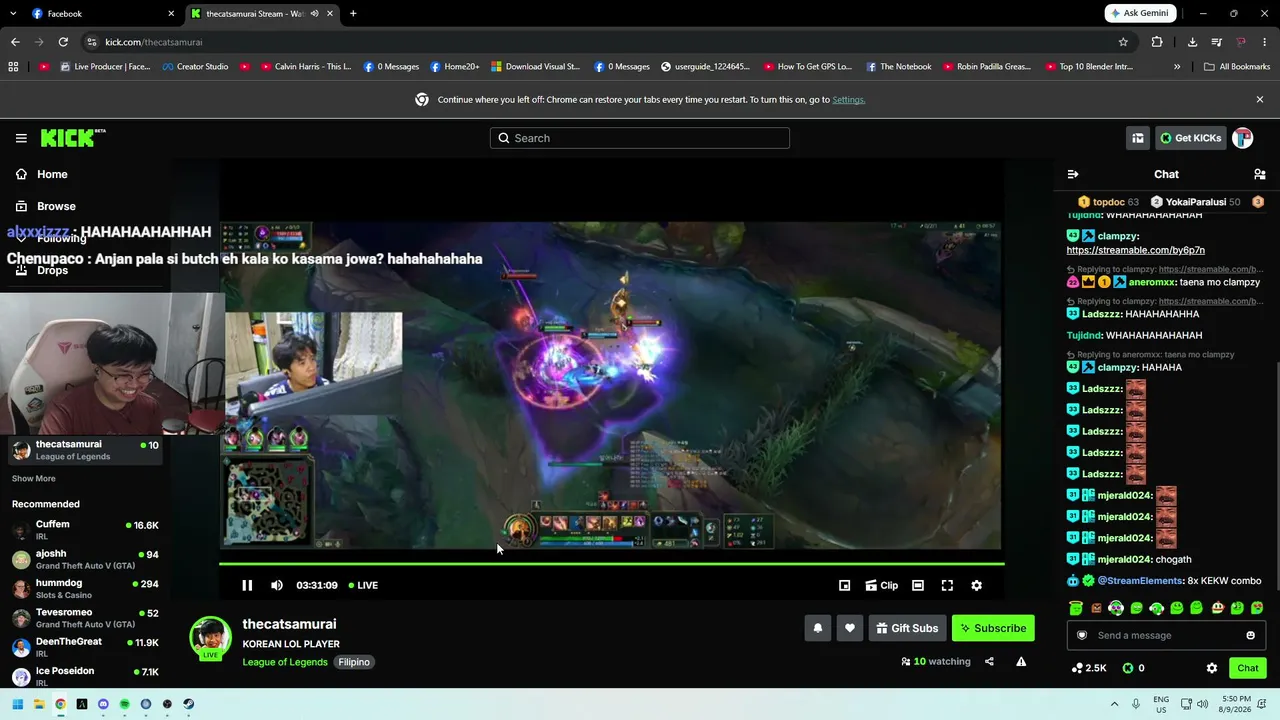Open Home in the sidebar
Image resolution: width=1280 pixels, height=720 pixels.
(x=42, y=174)
